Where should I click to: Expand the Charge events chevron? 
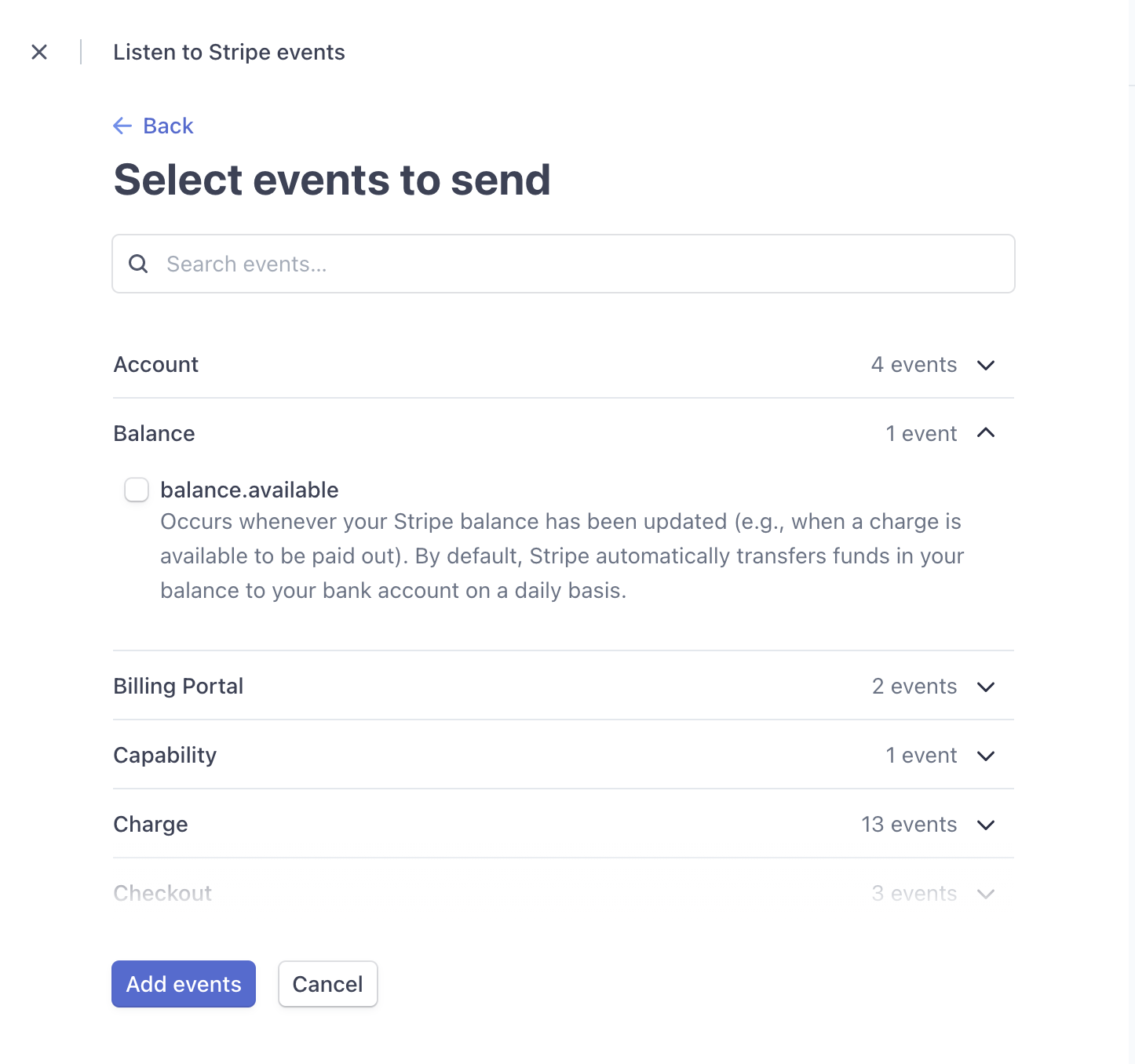click(x=986, y=825)
